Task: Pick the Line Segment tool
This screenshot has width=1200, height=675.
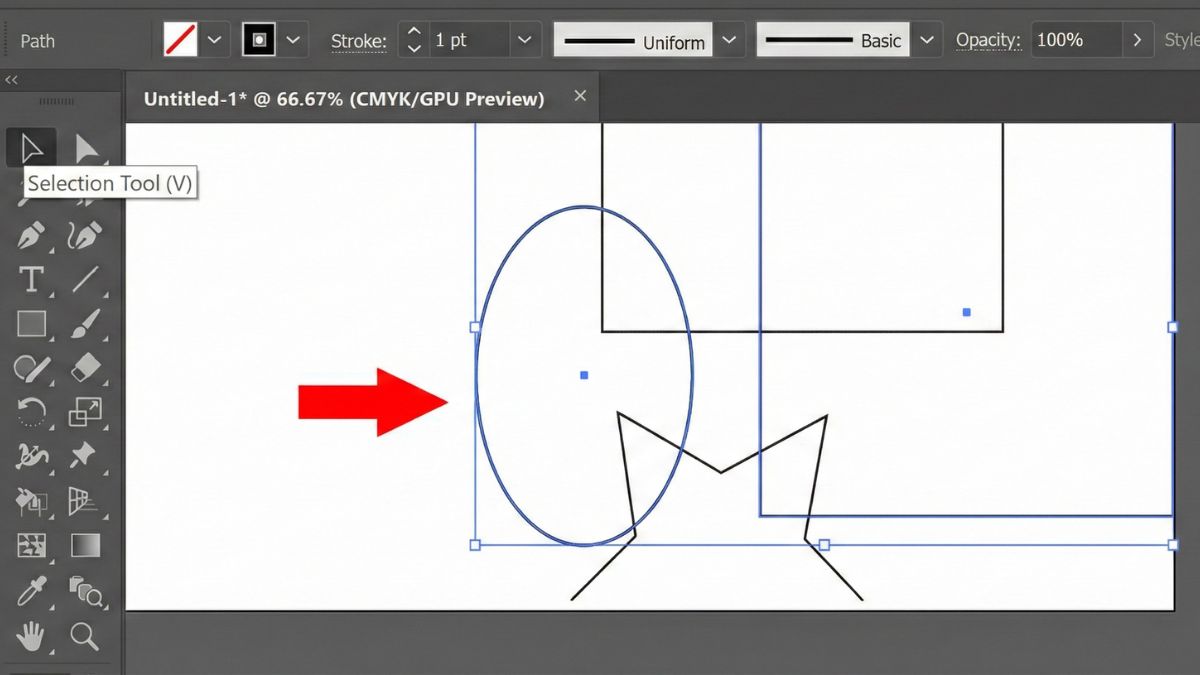Action: click(85, 280)
